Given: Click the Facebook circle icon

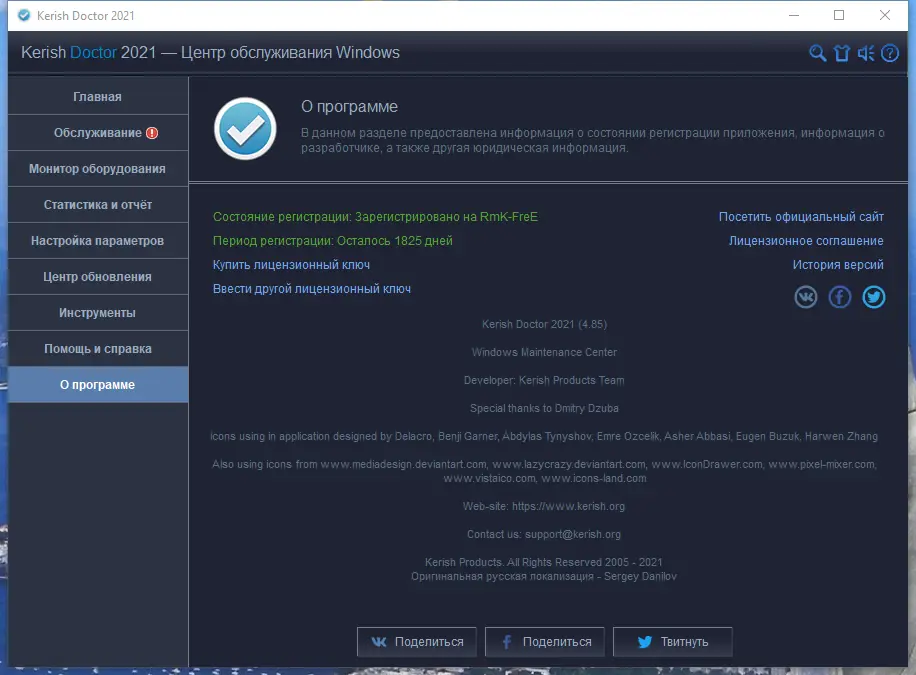Looking at the screenshot, I should (x=840, y=296).
